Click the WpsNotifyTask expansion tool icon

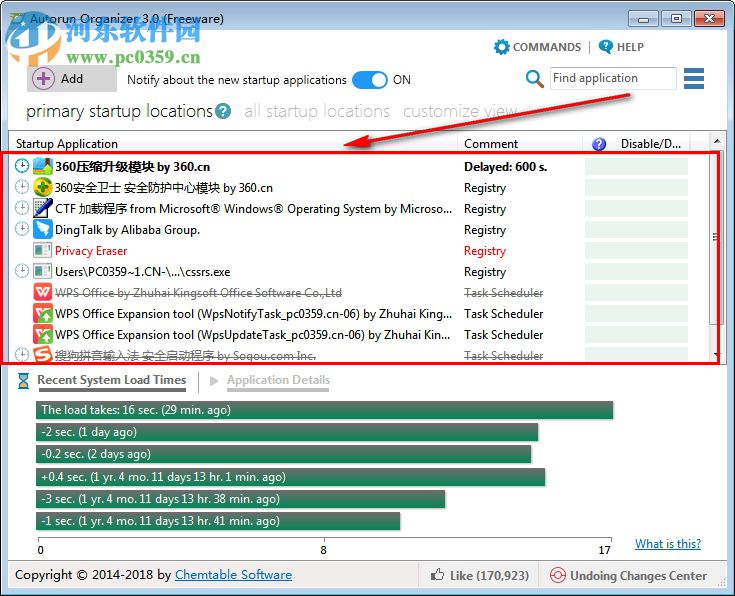(x=43, y=313)
